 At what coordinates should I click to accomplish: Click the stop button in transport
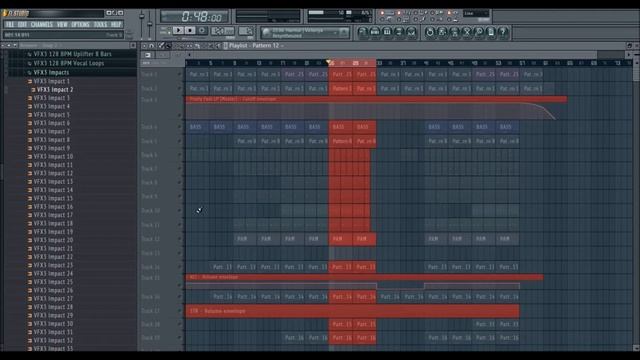click(x=190, y=31)
